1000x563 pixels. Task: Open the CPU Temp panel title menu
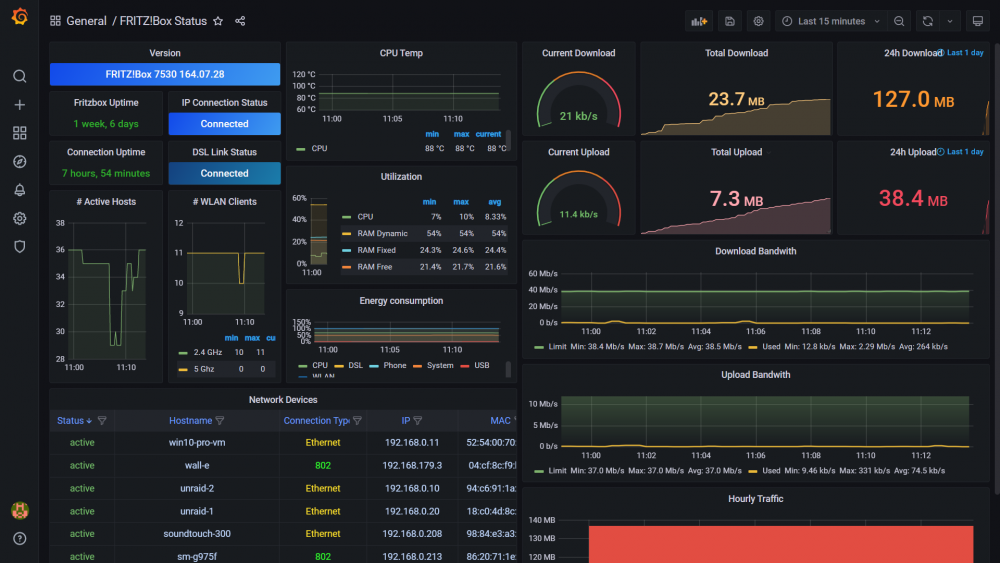pyautogui.click(x=401, y=53)
